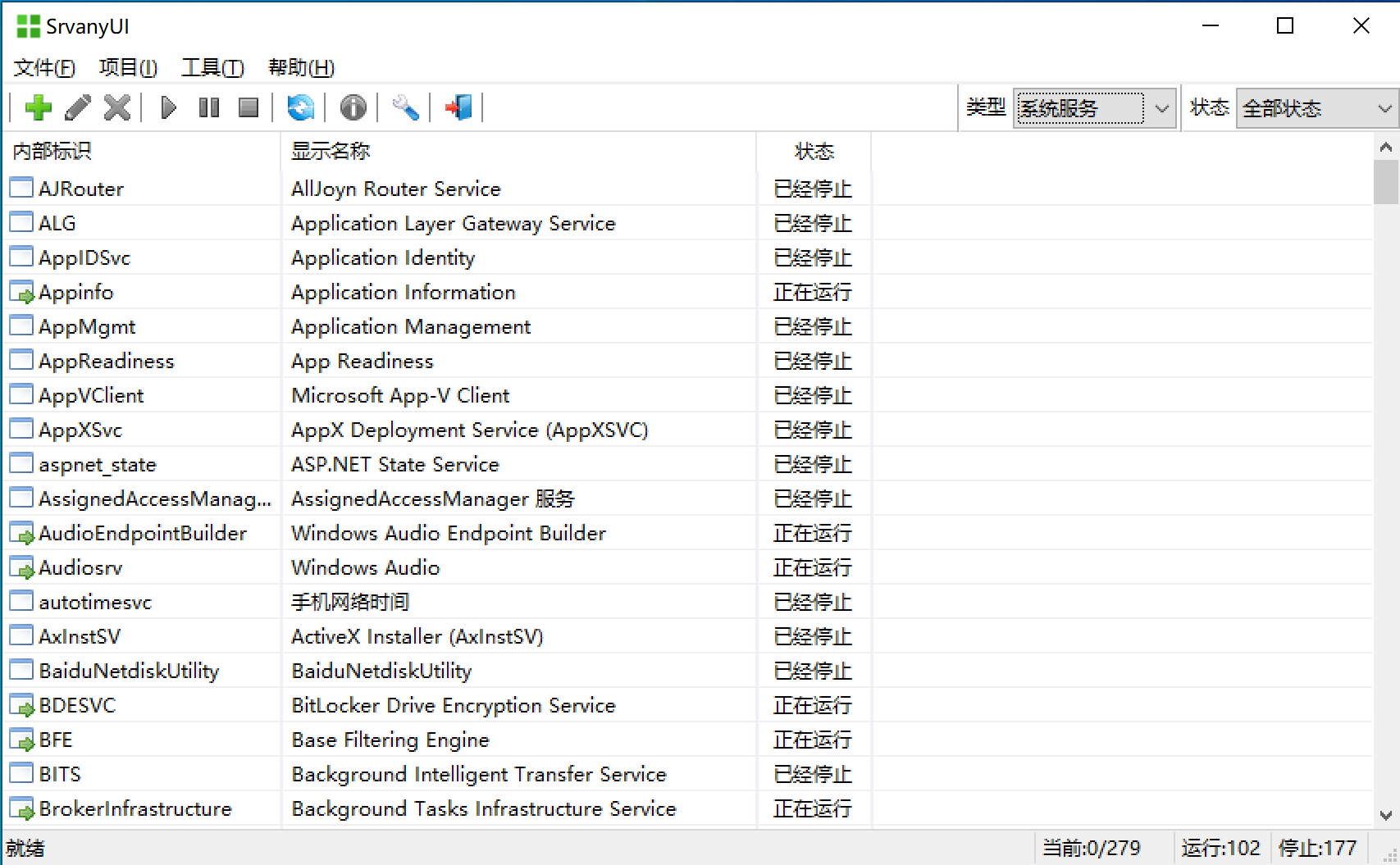Screen dimensions: 1400x865
Task: Click the 运行:102 status bar entry
Action: pyautogui.click(x=1220, y=848)
